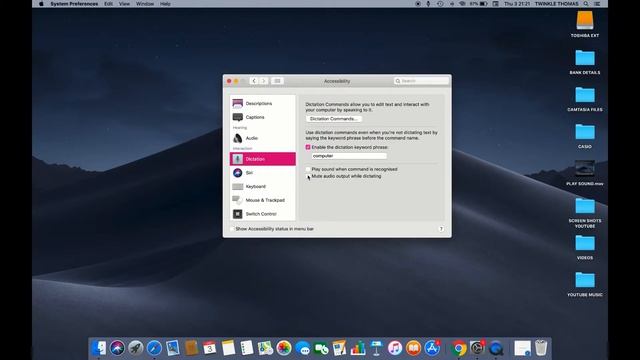Open Safari from the Dock
Image resolution: width=640 pixels, height=360 pixels.
(x=154, y=348)
